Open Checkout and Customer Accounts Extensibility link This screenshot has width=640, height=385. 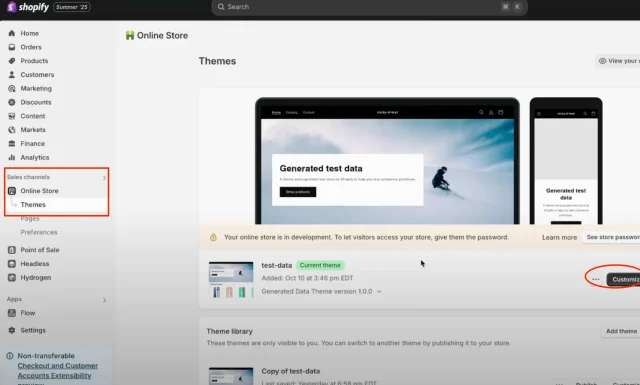pos(58,371)
